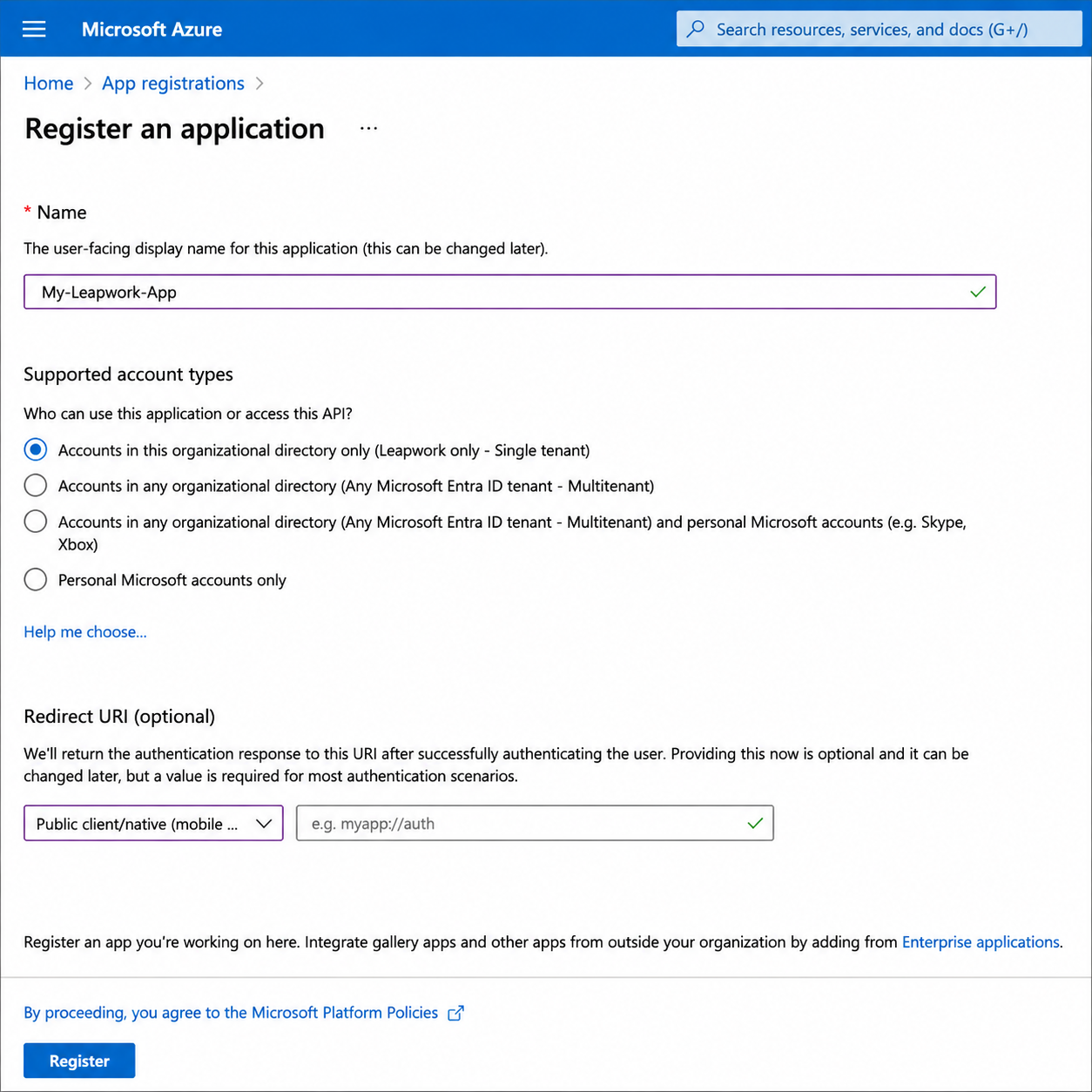The height and width of the screenshot is (1092, 1092).
Task: Open Enterprise applications link
Action: pos(981,942)
